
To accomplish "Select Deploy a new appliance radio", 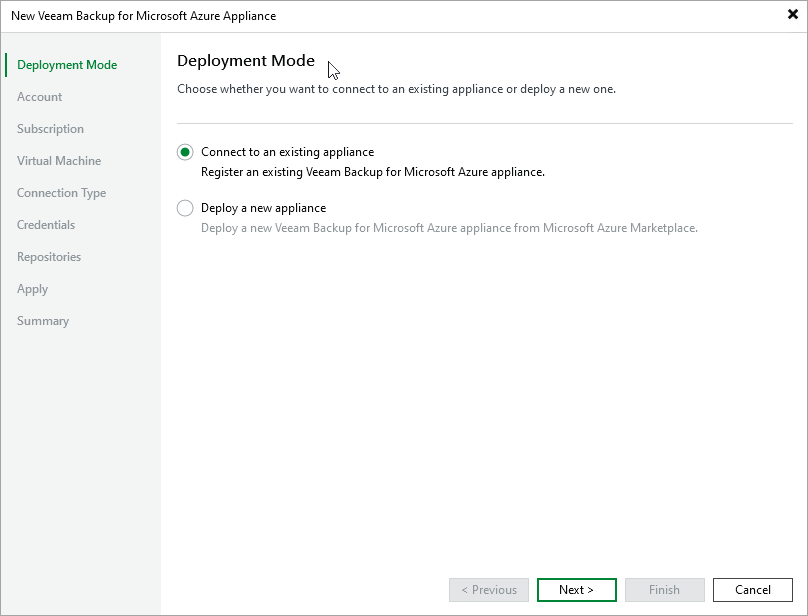I will click(185, 208).
